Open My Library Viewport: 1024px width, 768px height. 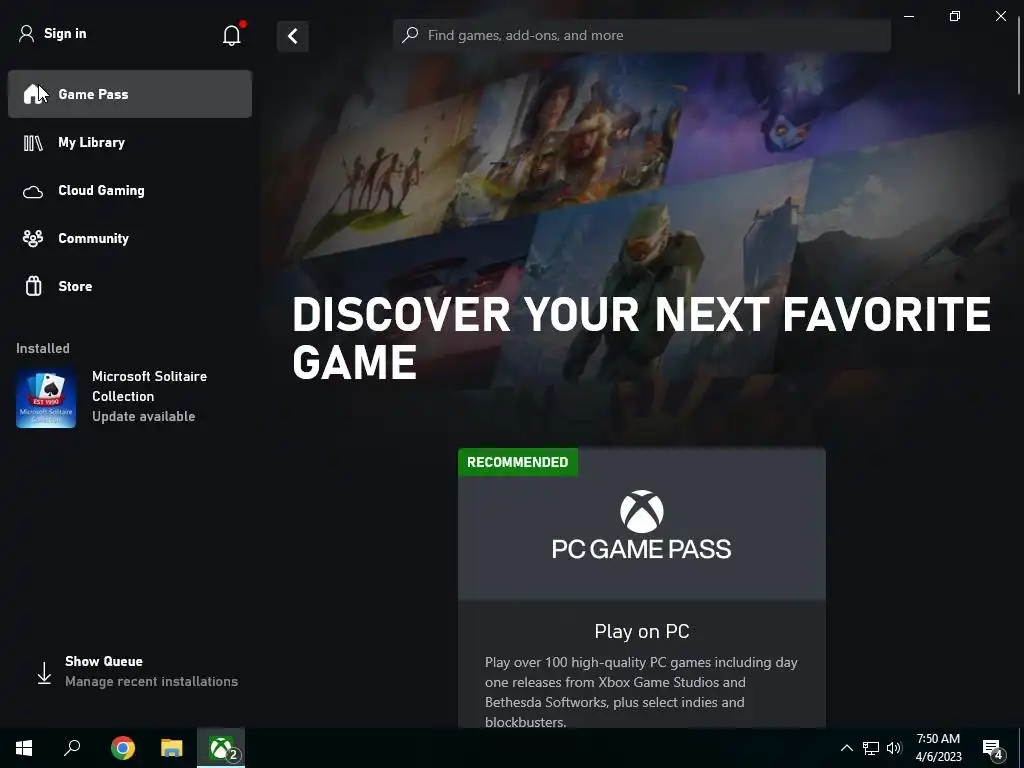point(130,142)
